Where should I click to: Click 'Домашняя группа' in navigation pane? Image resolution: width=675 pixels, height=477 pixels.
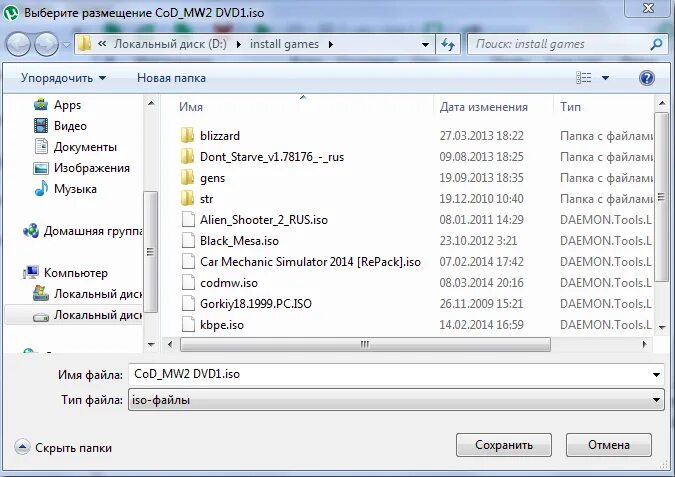(x=93, y=231)
